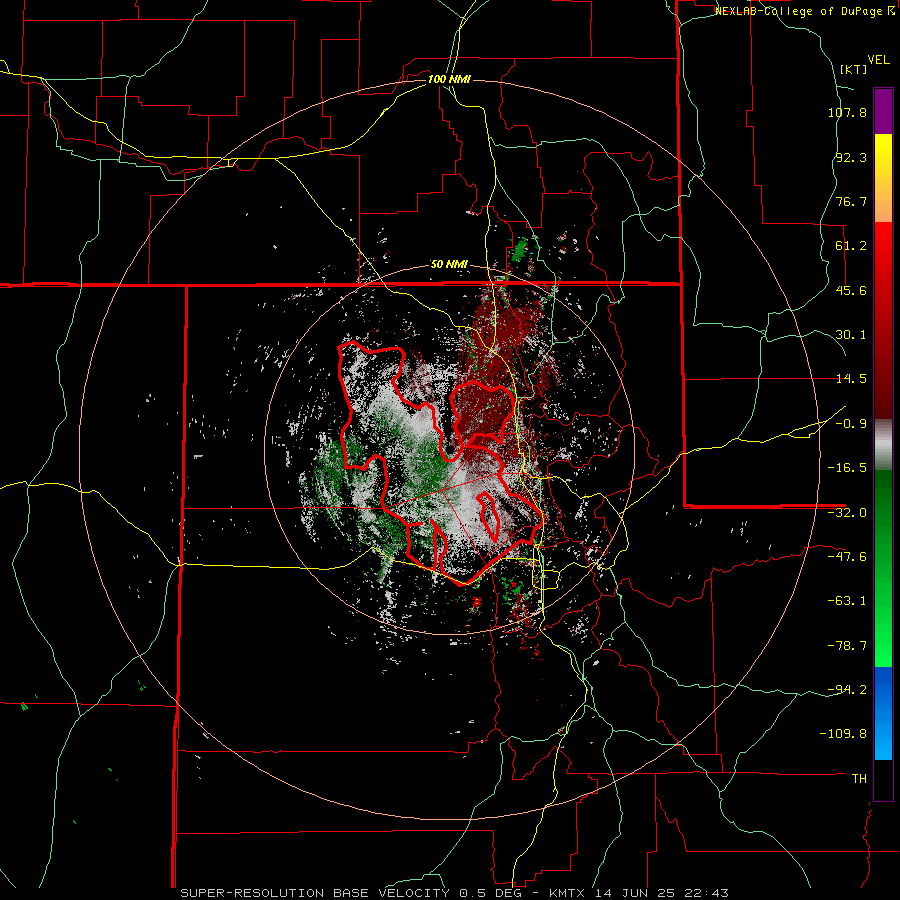This screenshot has width=900, height=900.
Task: Click the 0.5 DEG elevation text in the caption
Action: (x=492, y=893)
